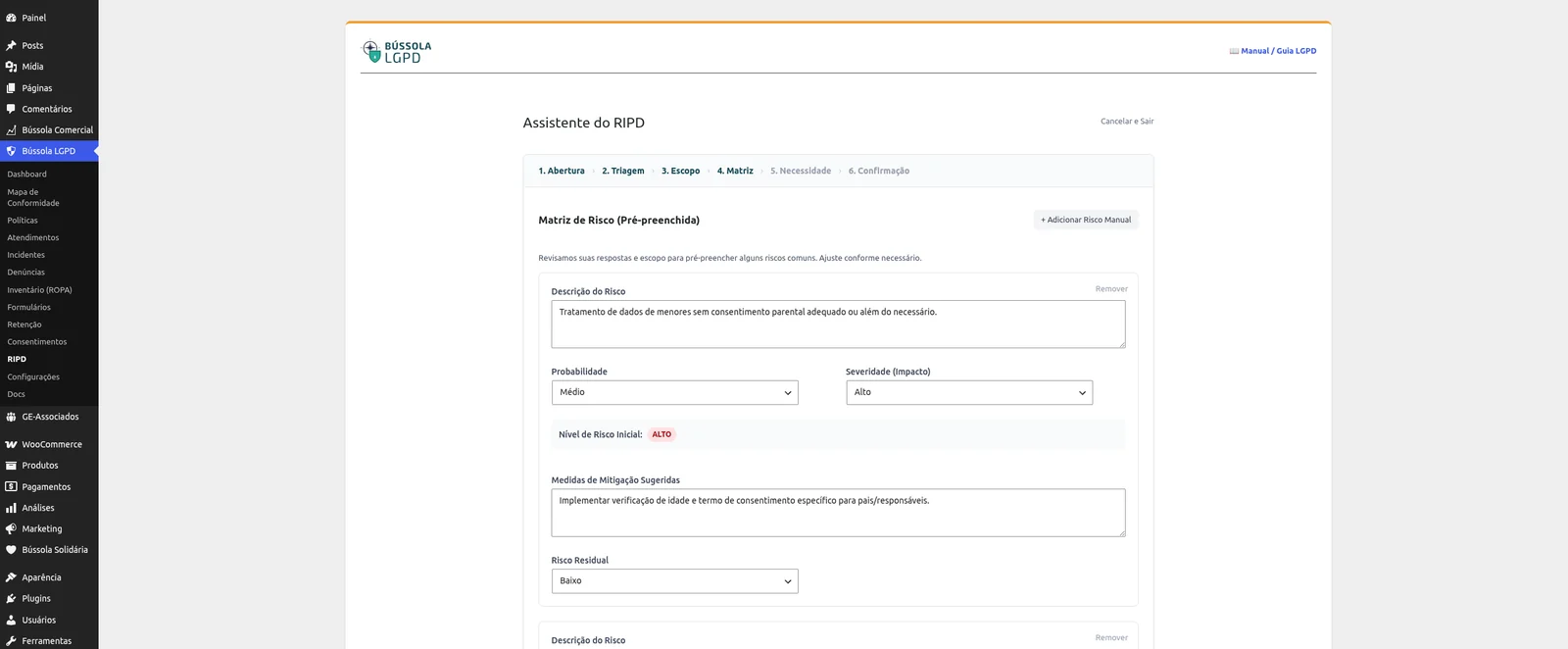Open the Manual / Guia LGPD link
The image size is (1568, 649).
click(x=1273, y=51)
